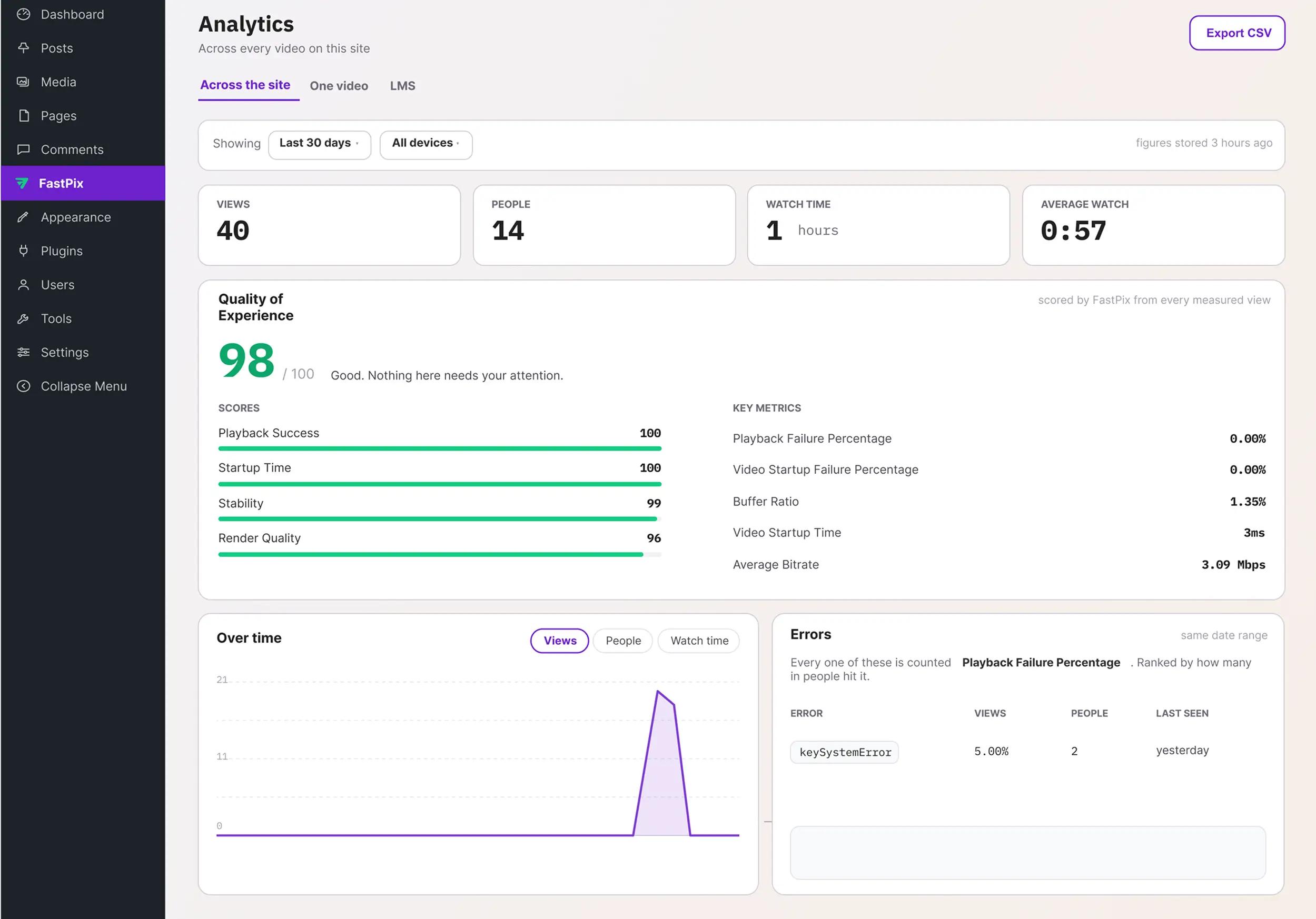The image size is (1316, 919).
Task: Open the Comments menu entry
Action: (x=83, y=149)
